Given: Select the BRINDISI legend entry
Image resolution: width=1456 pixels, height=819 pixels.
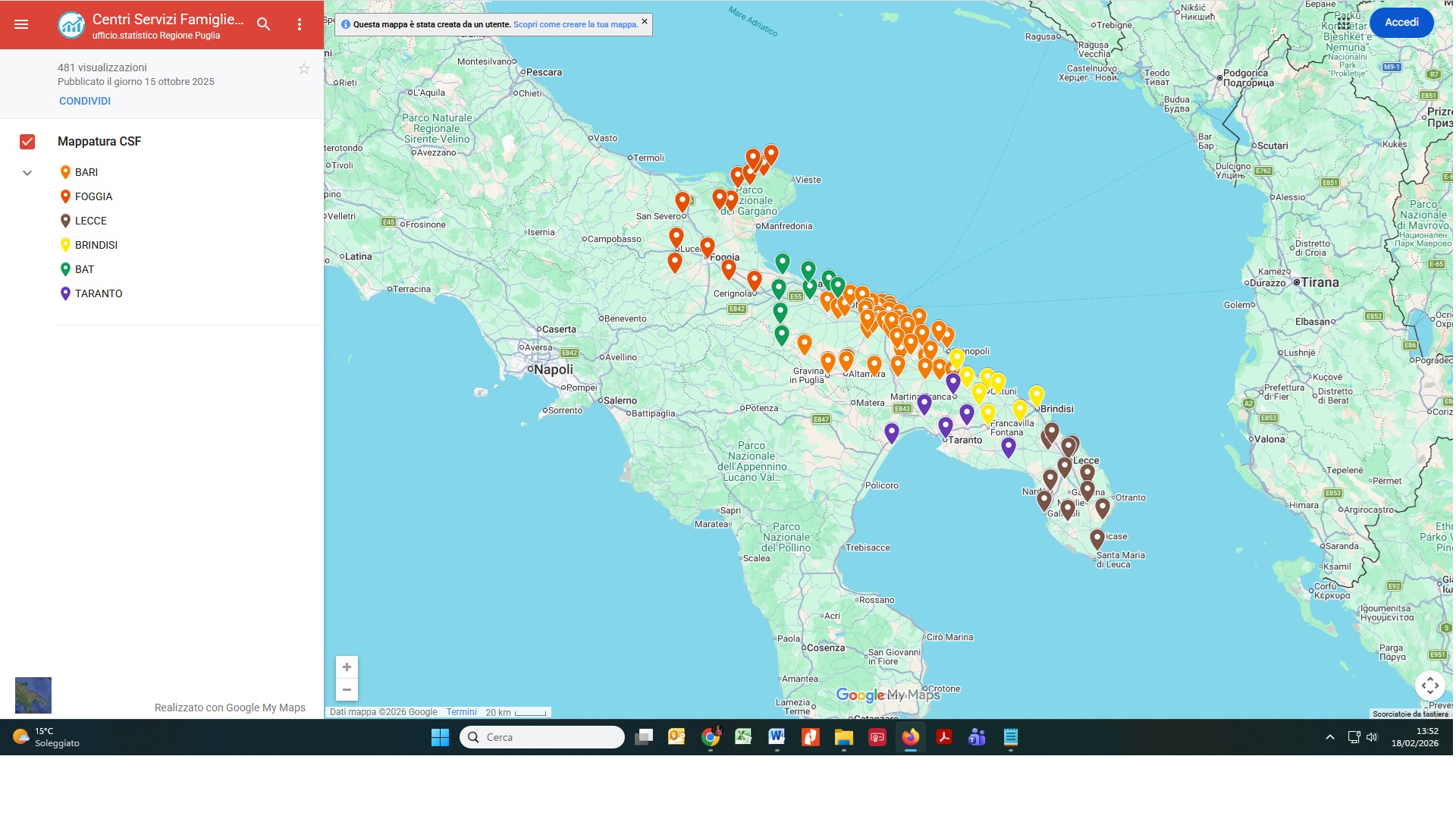Looking at the screenshot, I should (x=96, y=245).
